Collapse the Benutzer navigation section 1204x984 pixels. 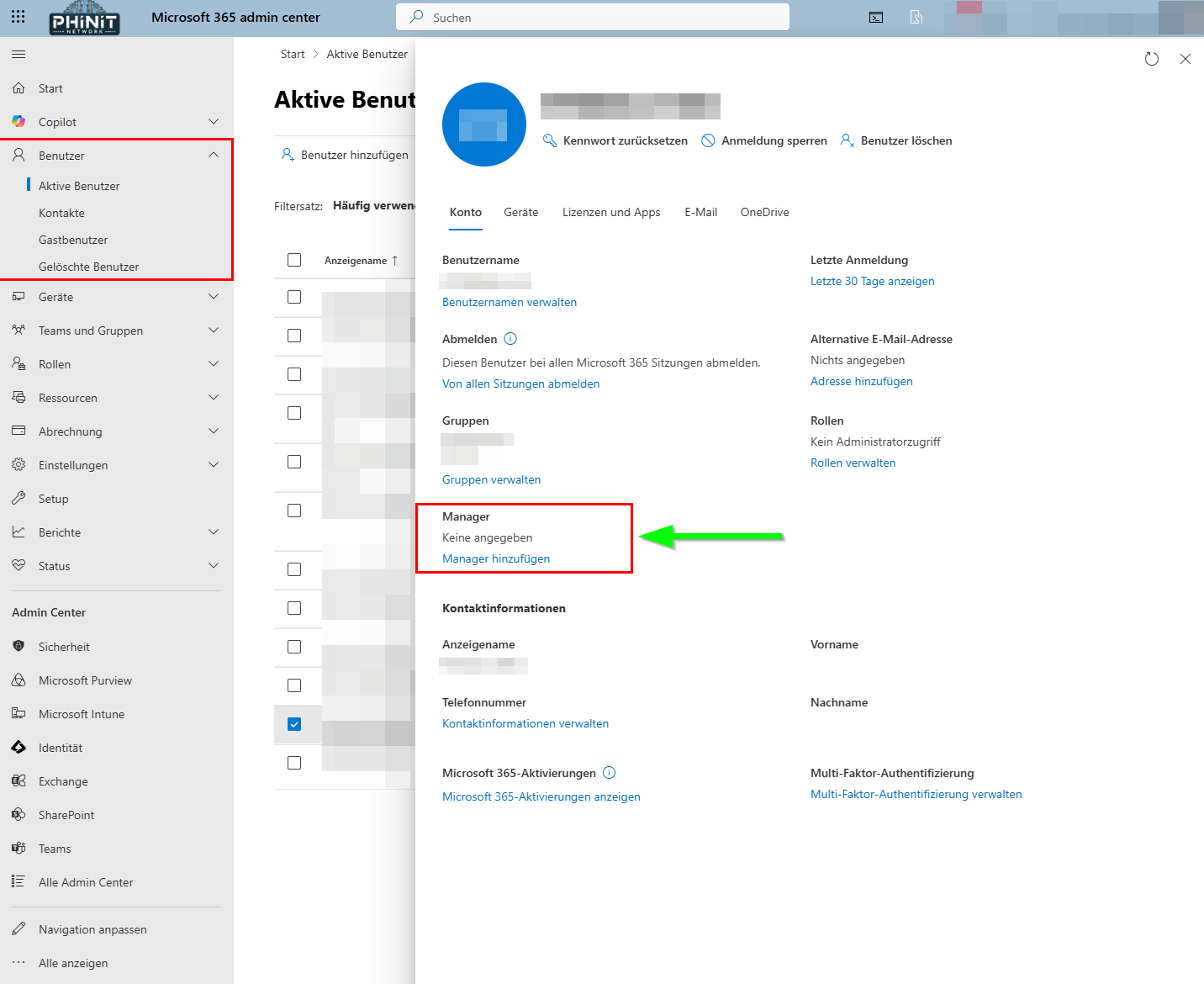click(x=213, y=155)
